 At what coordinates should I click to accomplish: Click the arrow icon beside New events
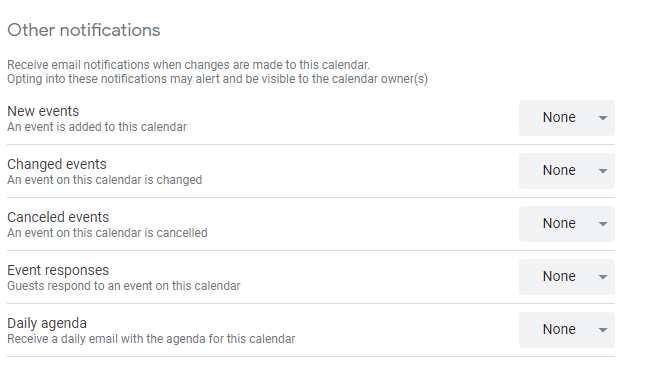(x=603, y=118)
